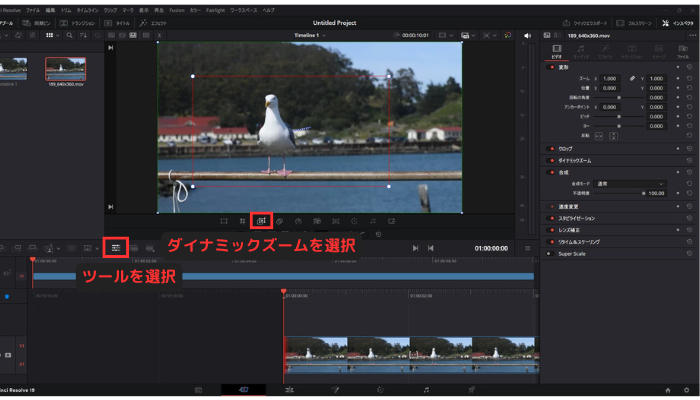Click the ズーム X value field
The width and height of the screenshot is (700, 400).
click(609, 79)
